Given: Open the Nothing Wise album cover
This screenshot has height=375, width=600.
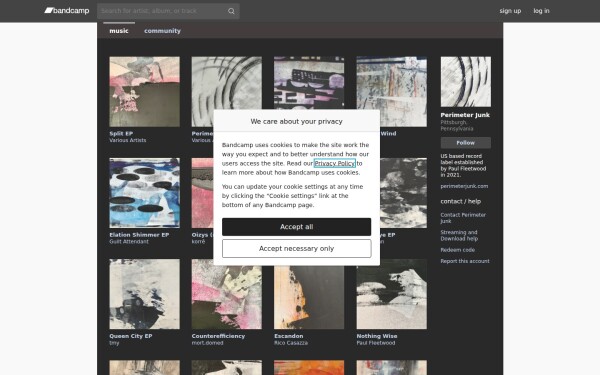Looking at the screenshot, I should tap(392, 294).
